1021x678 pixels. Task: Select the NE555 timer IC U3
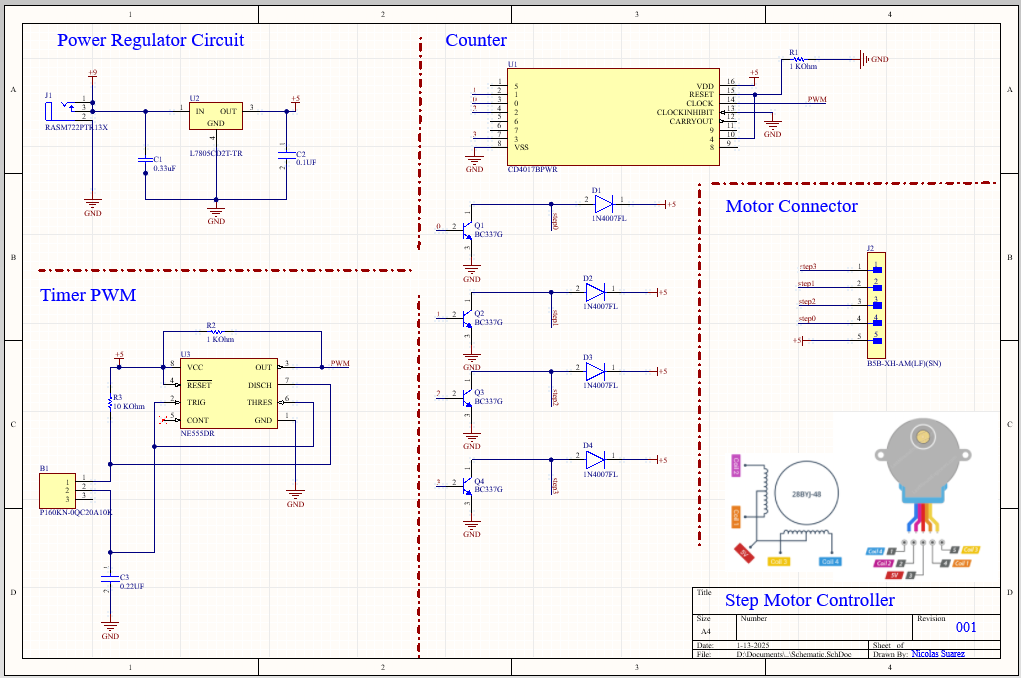(x=228, y=394)
